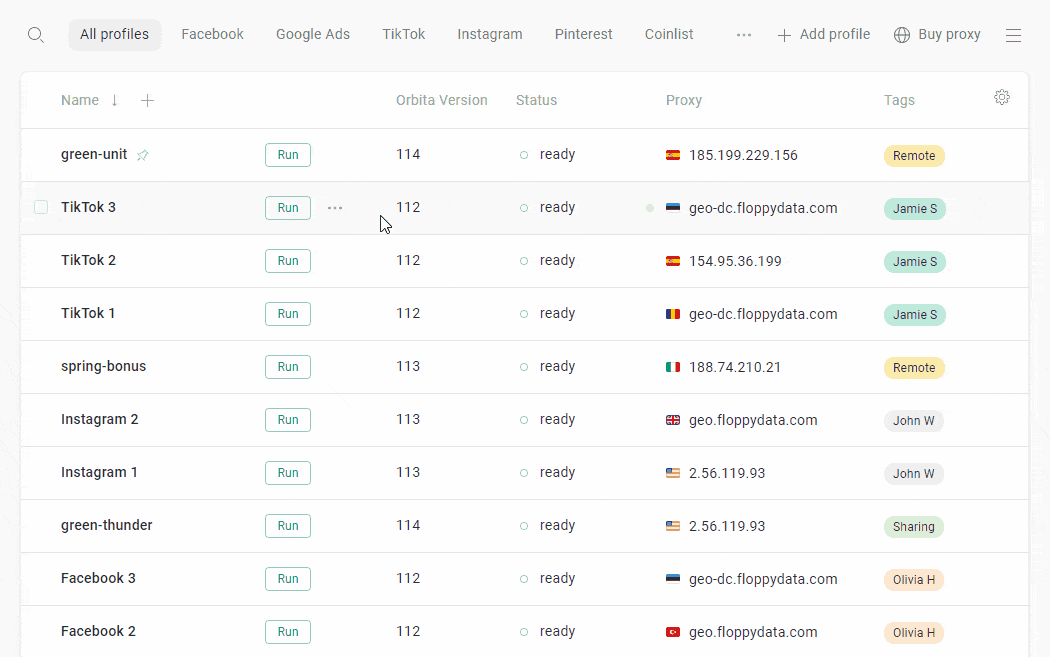This screenshot has height=657, width=1050.
Task: Click the Jamie S tag on TikTok 2
Action: [x=915, y=262]
